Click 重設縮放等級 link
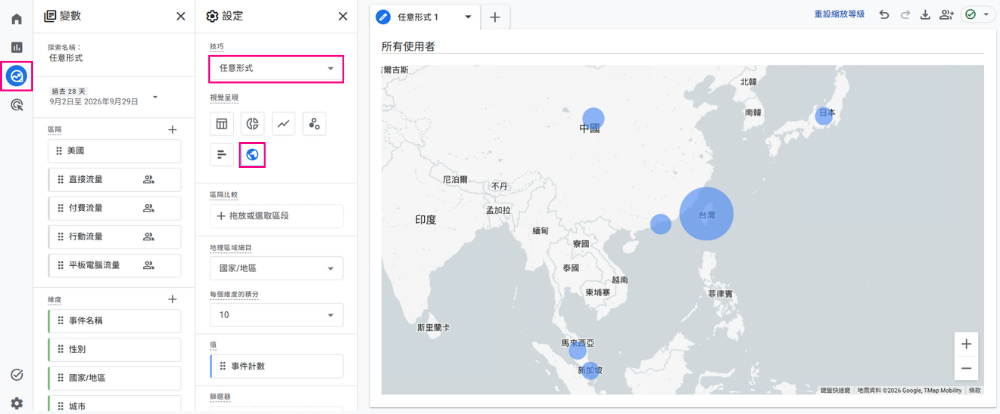Image resolution: width=1000 pixels, height=414 pixels. pos(839,14)
